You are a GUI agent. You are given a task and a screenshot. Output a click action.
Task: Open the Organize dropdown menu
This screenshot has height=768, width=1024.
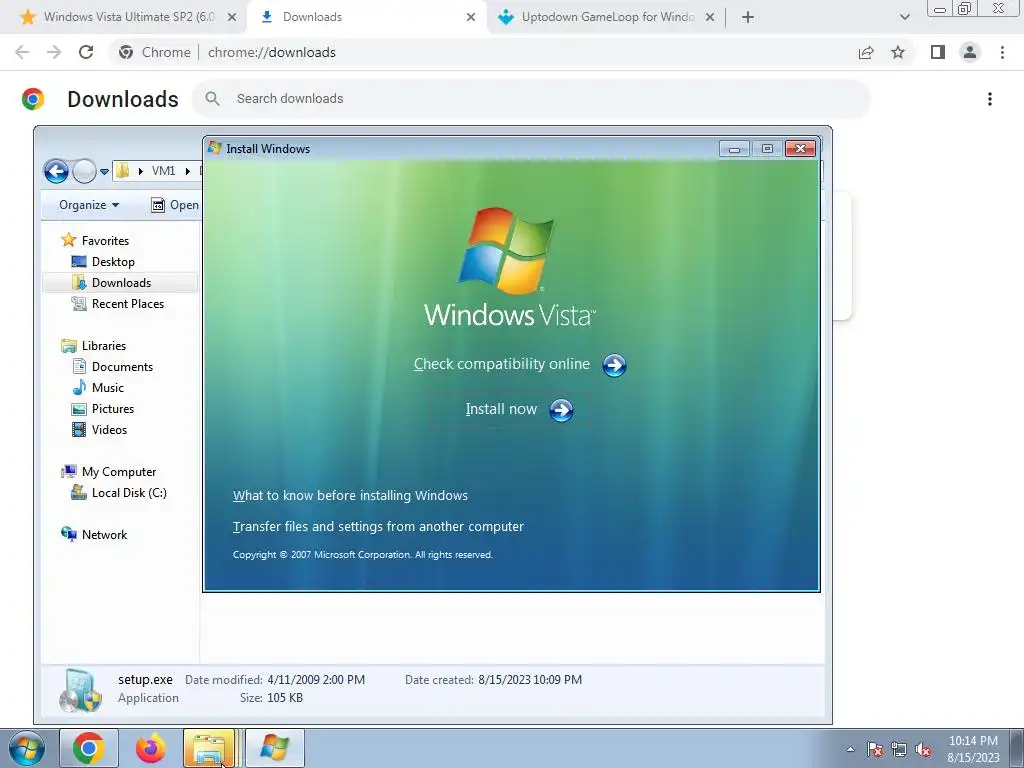(x=89, y=205)
